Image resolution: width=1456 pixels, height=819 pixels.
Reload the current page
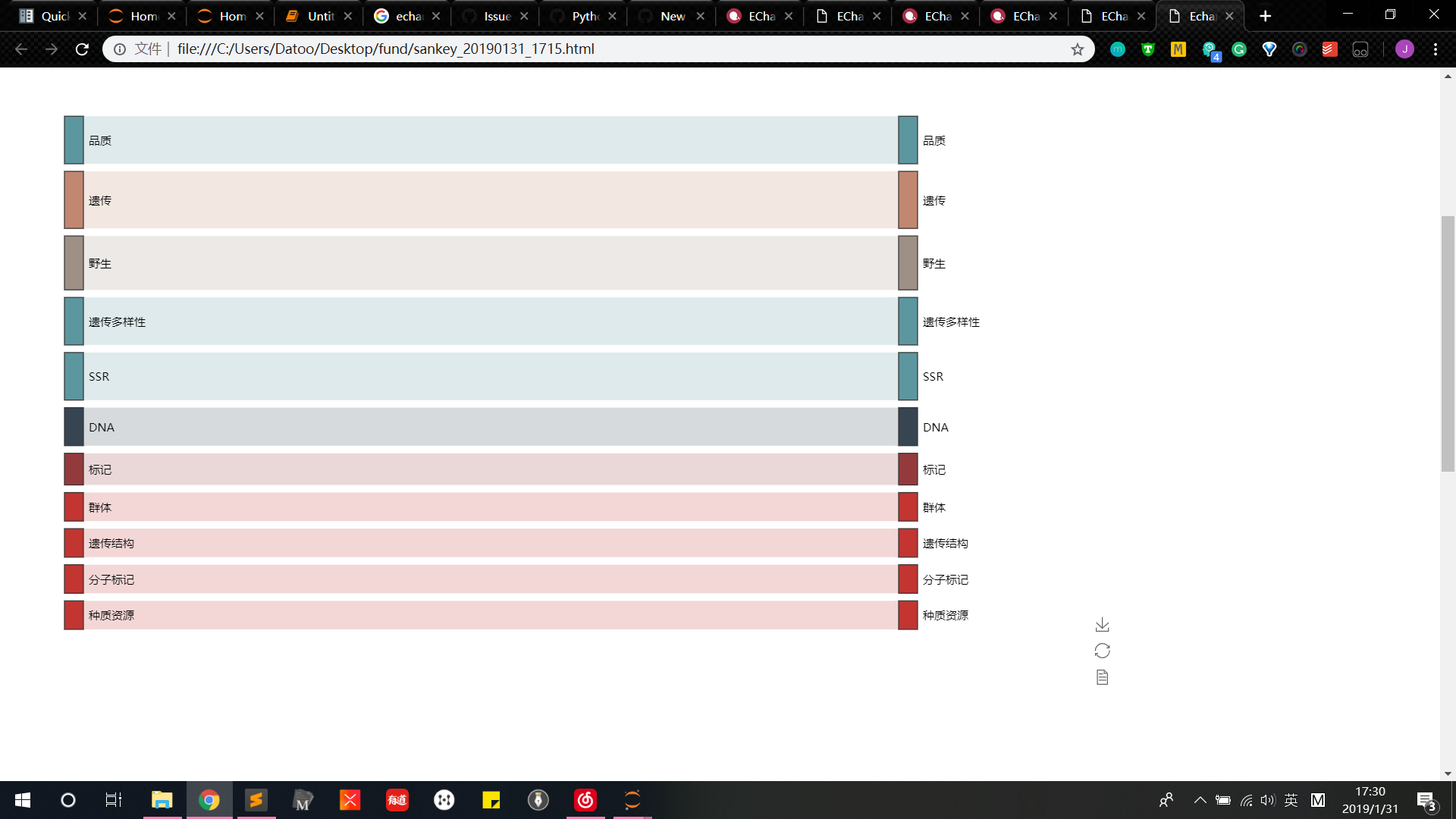pyautogui.click(x=82, y=49)
